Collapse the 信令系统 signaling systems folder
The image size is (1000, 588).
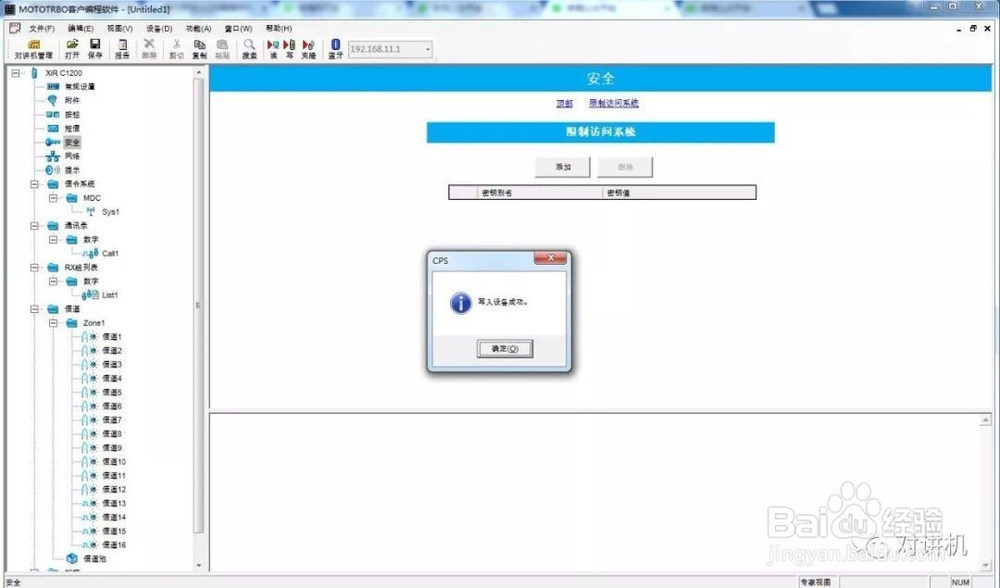(34, 184)
